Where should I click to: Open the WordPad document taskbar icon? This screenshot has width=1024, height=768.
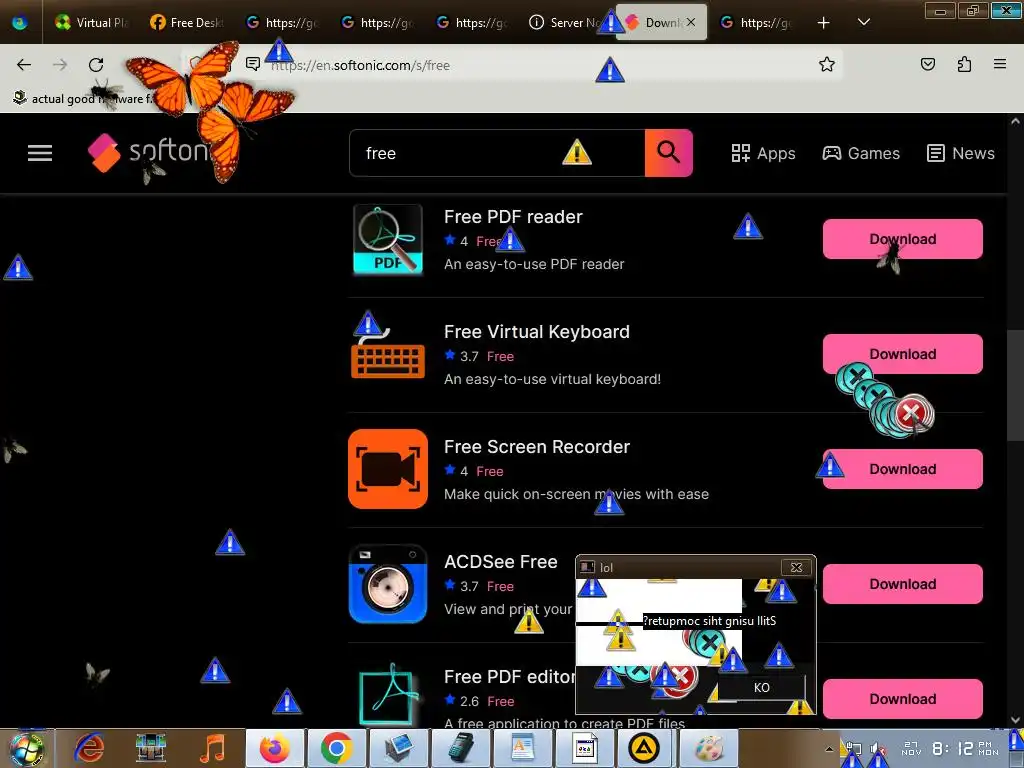pos(522,748)
